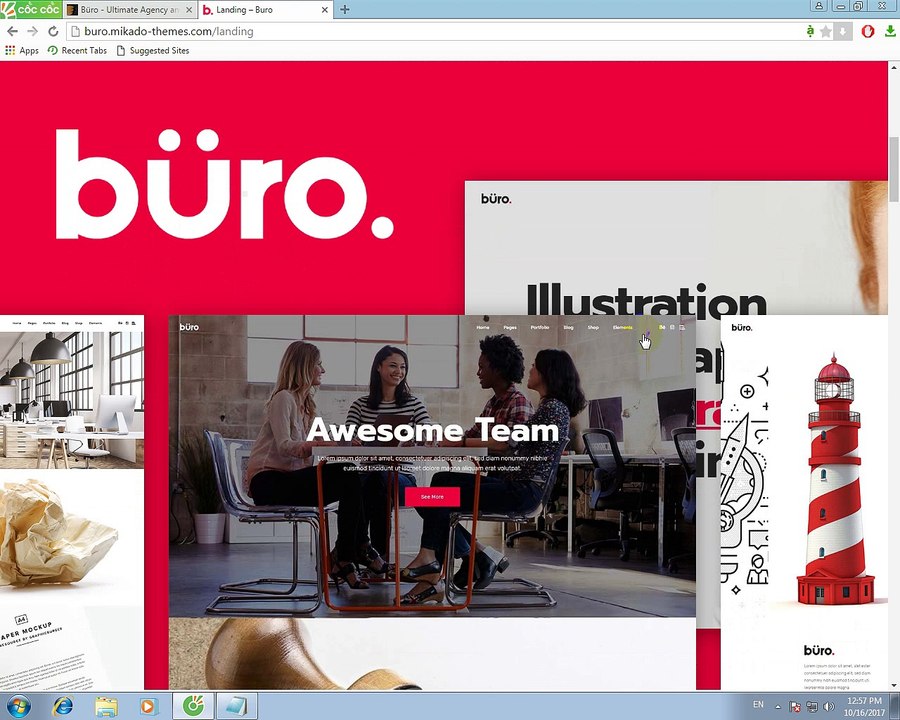Image resolution: width=900 pixels, height=720 pixels.
Task: Click the Action Center flag tray icon
Action: 796,706
